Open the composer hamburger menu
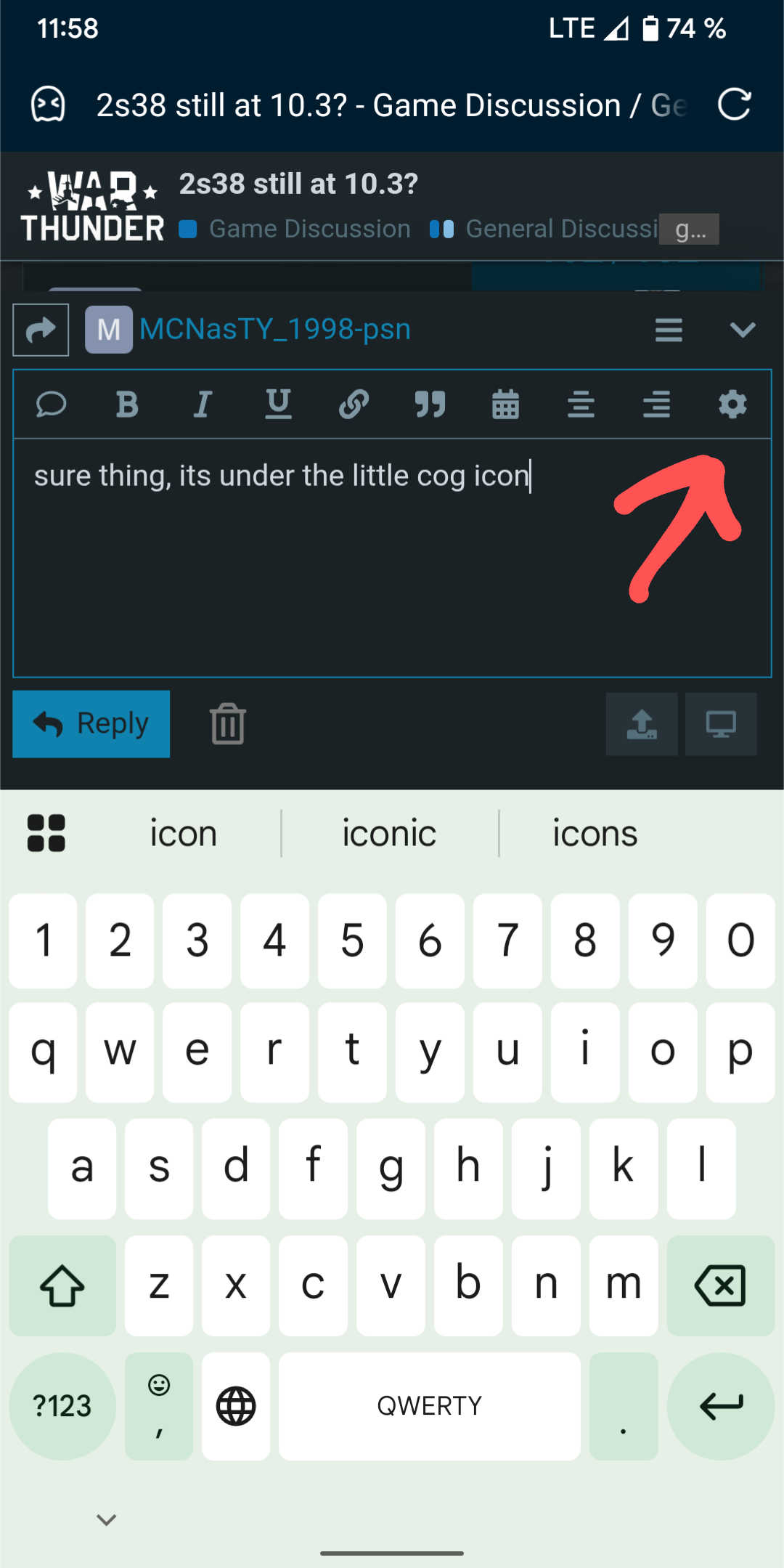 point(669,330)
